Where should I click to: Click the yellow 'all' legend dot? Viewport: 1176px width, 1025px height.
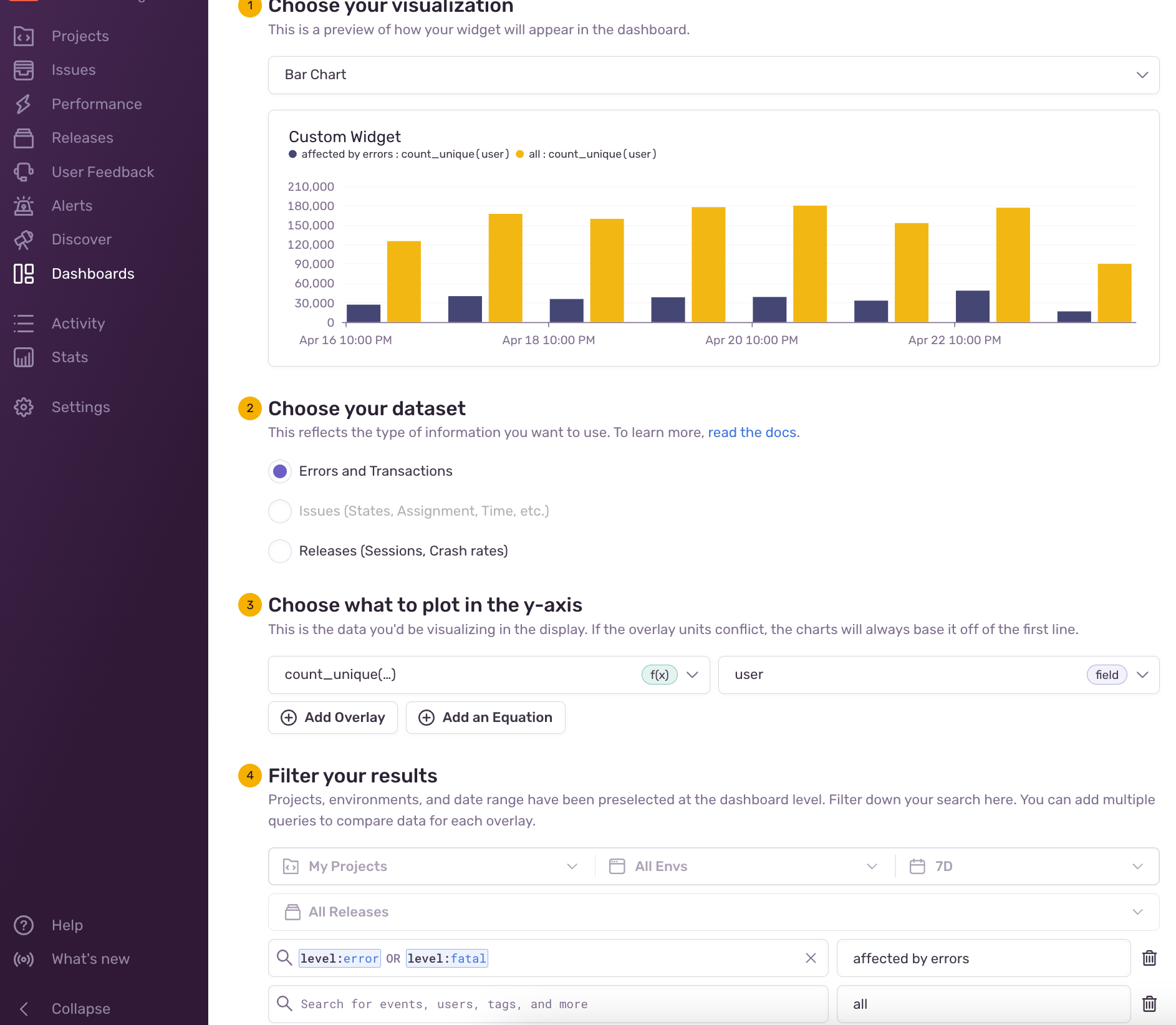coord(520,155)
